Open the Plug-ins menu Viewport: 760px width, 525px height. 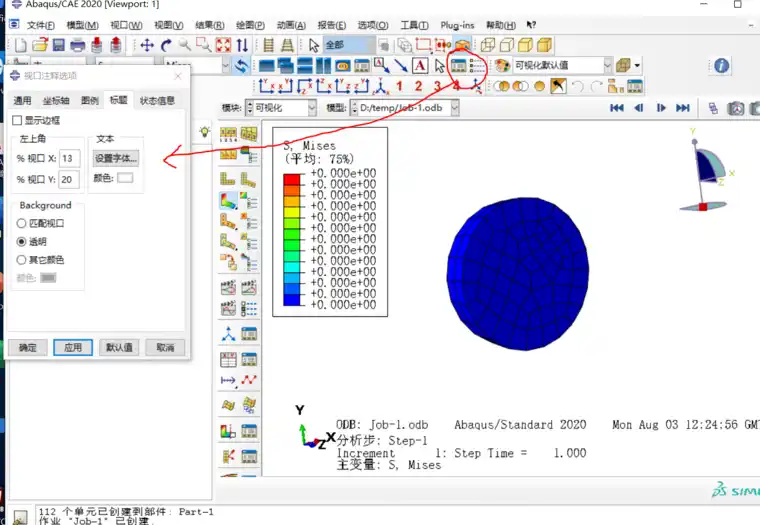coord(457,25)
